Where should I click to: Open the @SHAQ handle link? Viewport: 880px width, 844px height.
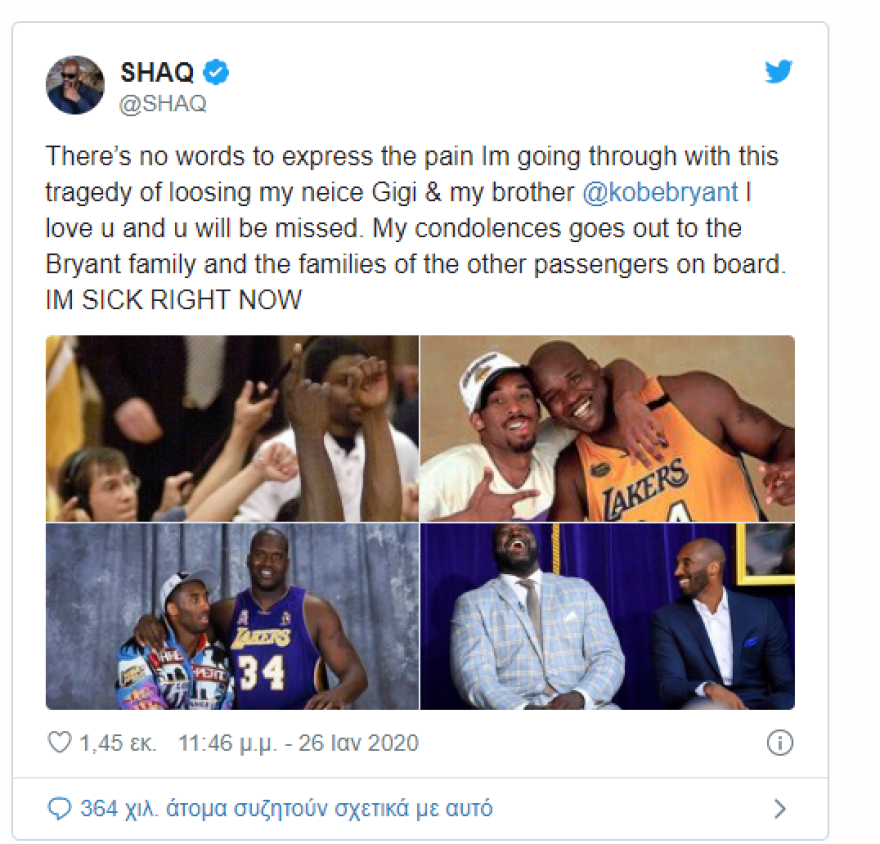point(163,103)
